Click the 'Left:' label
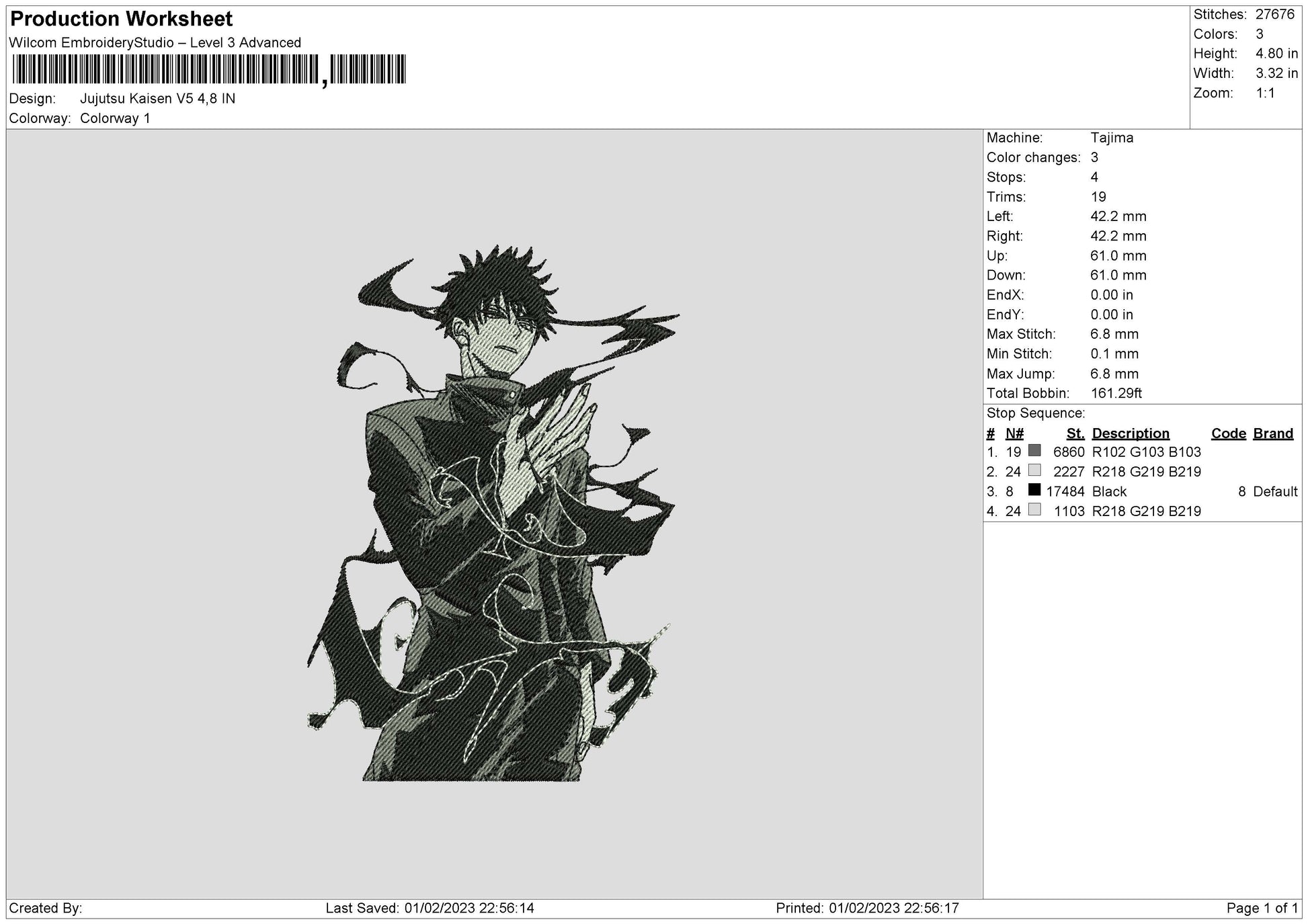 tap(999, 216)
